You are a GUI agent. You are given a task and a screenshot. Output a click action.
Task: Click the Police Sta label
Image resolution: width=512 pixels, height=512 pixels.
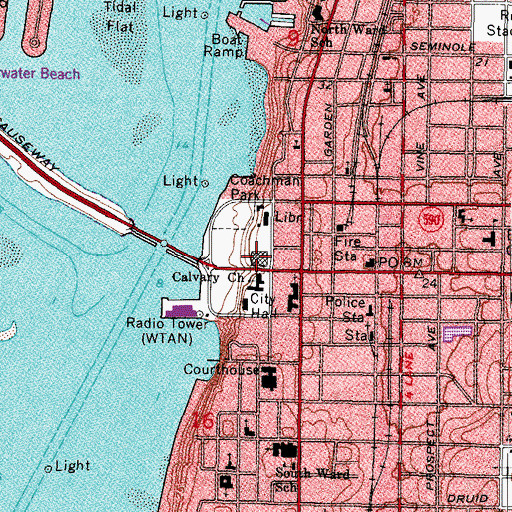(345, 309)
